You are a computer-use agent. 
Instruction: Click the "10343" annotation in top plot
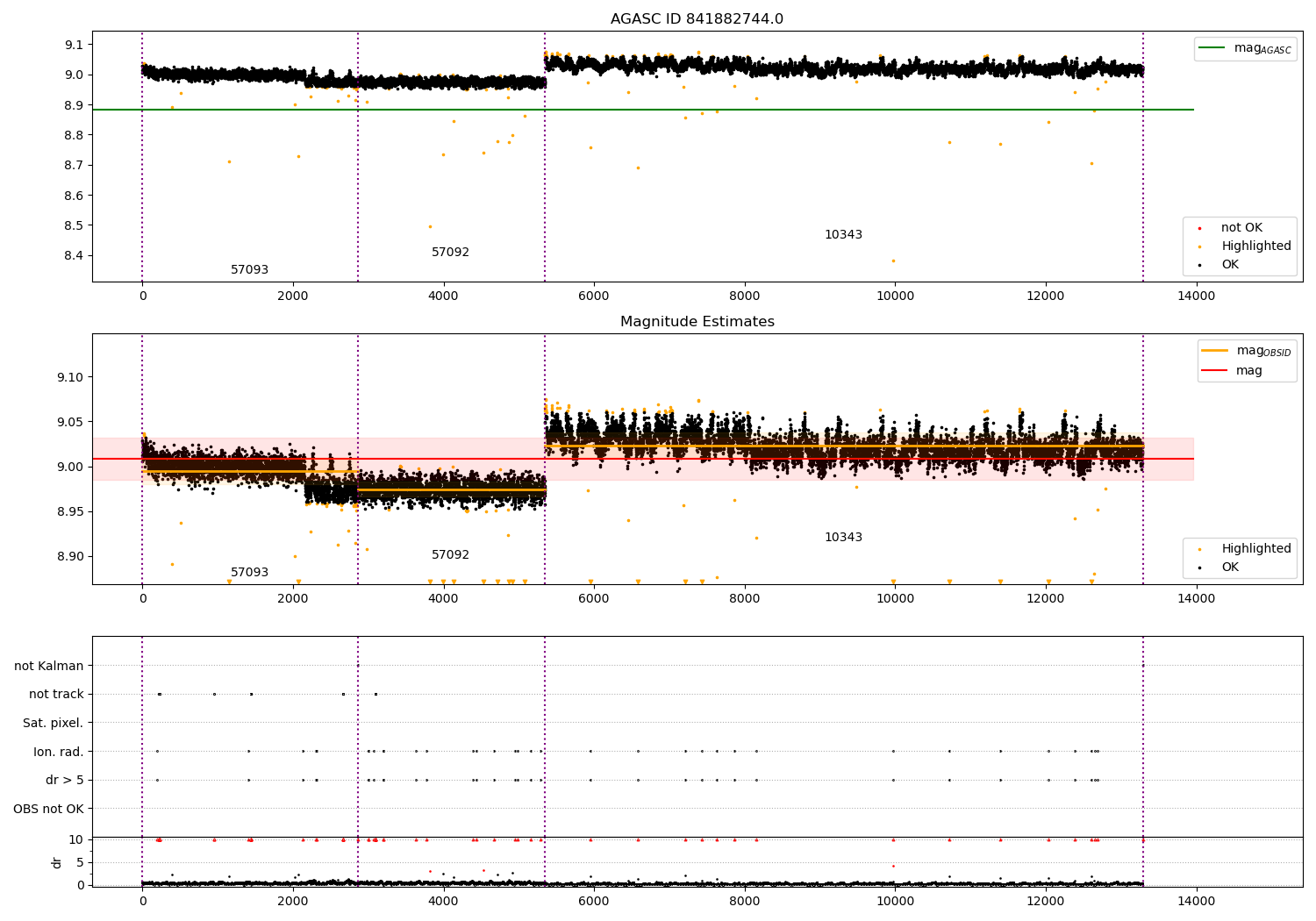tap(843, 235)
